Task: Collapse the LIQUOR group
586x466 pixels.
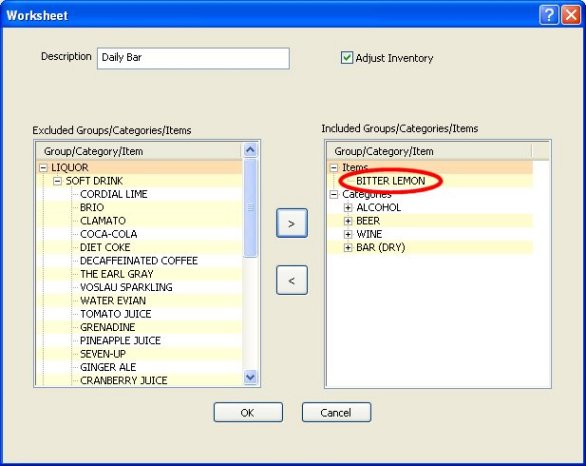Action: [43, 168]
